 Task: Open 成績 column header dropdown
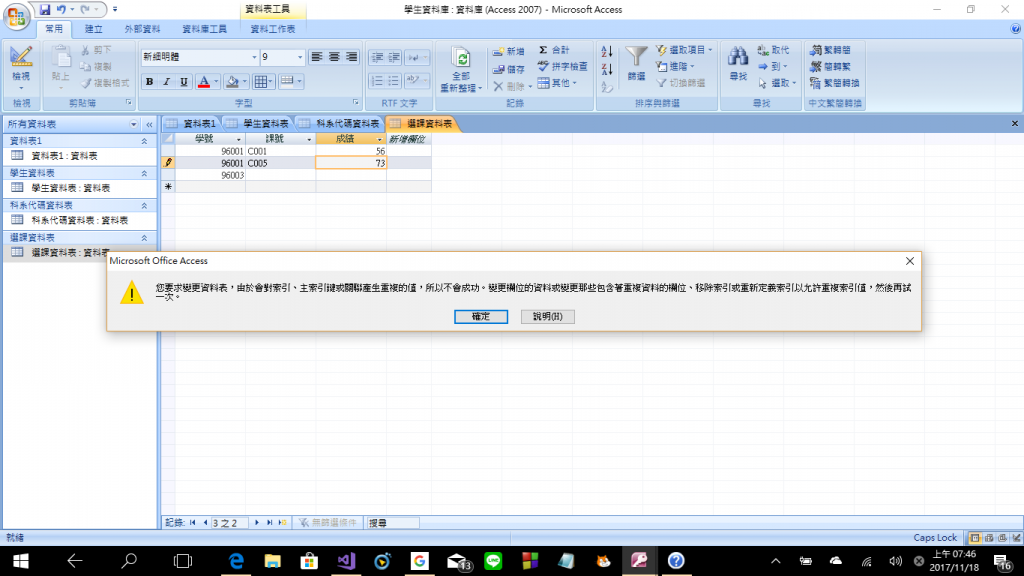[x=379, y=139]
